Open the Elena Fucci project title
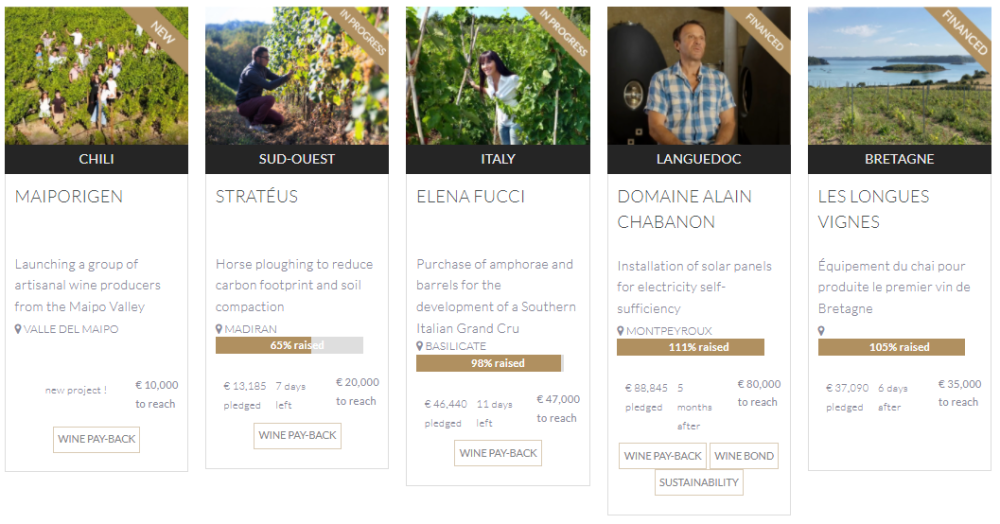 tap(470, 196)
